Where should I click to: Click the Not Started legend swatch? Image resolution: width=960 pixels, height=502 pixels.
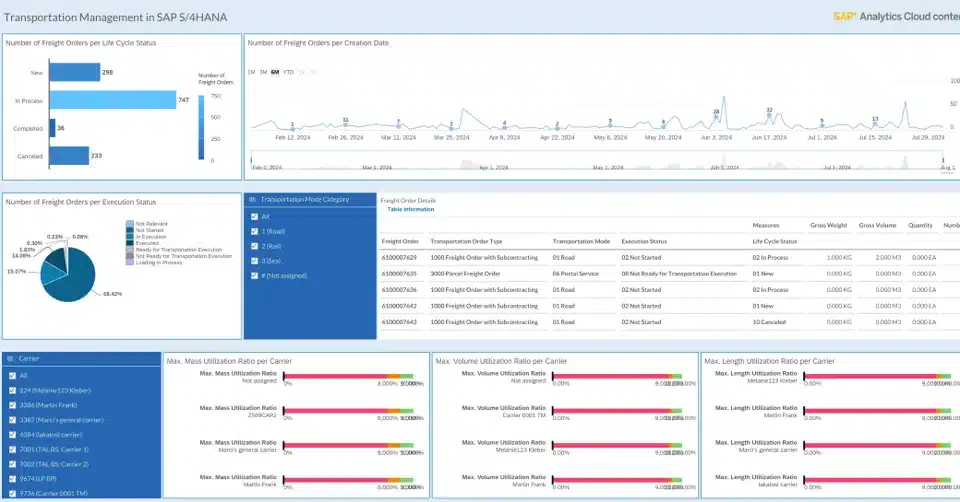(130, 230)
